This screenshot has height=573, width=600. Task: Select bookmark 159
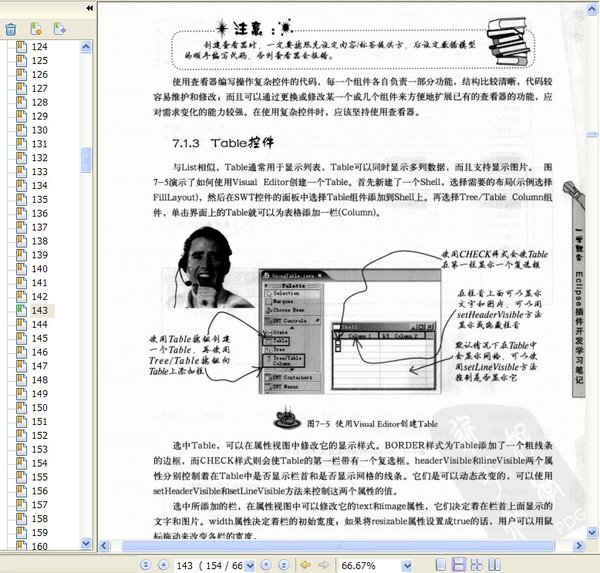(39, 532)
